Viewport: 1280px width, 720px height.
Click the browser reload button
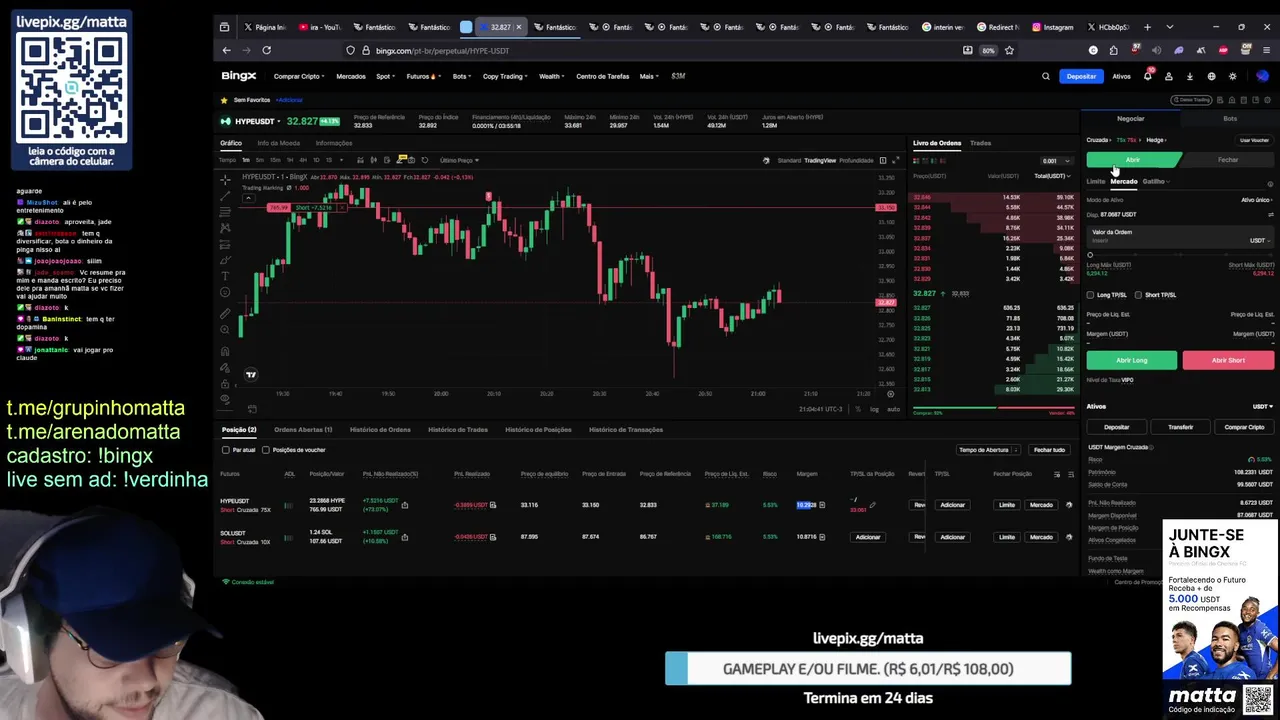point(267,50)
